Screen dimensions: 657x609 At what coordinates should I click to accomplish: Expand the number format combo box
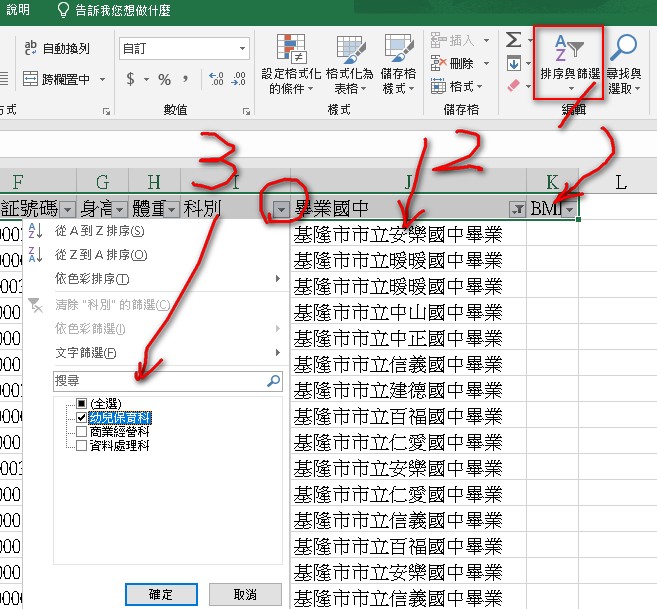[243, 48]
